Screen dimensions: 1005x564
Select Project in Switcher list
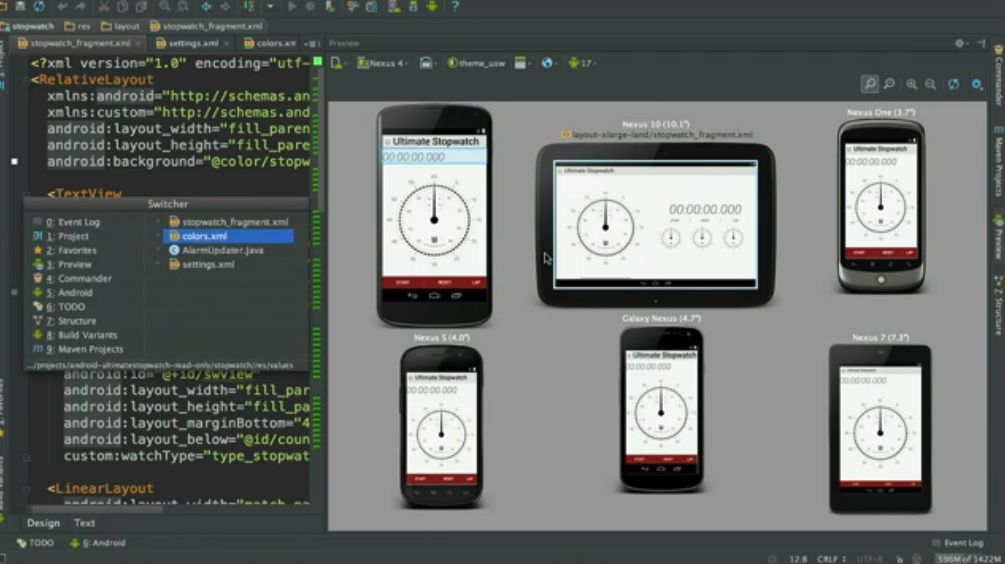[x=67, y=236]
